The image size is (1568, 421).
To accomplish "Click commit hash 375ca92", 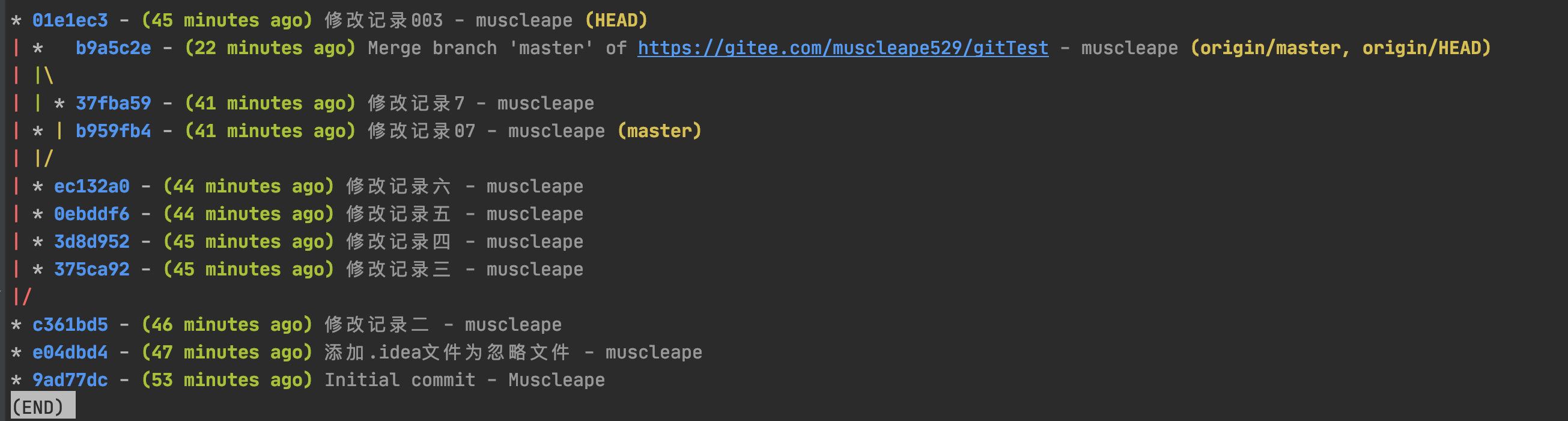I will click(91, 269).
